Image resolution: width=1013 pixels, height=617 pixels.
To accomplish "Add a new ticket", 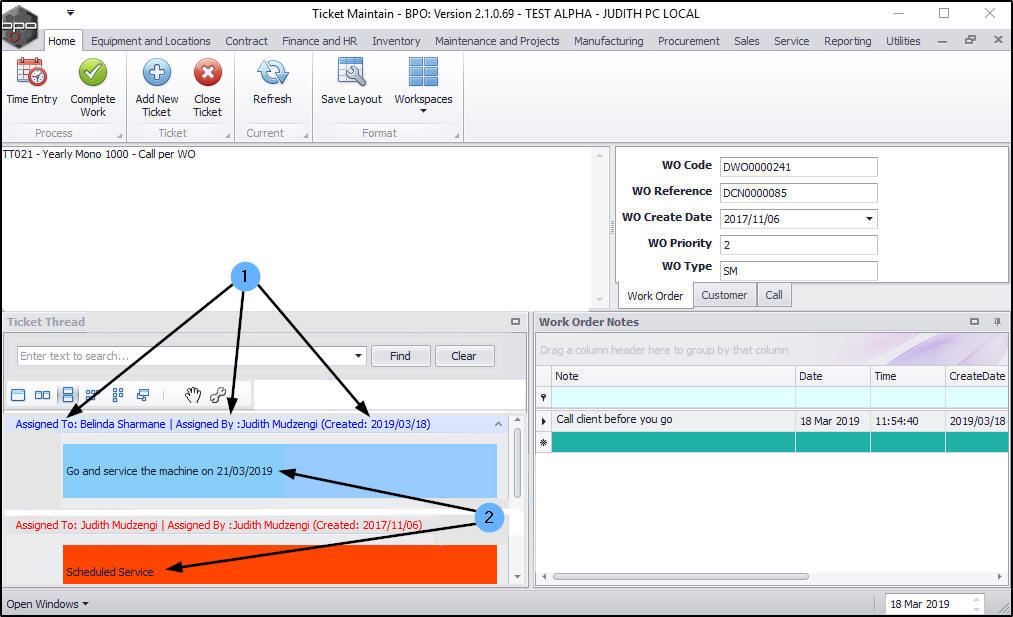I will coord(157,87).
